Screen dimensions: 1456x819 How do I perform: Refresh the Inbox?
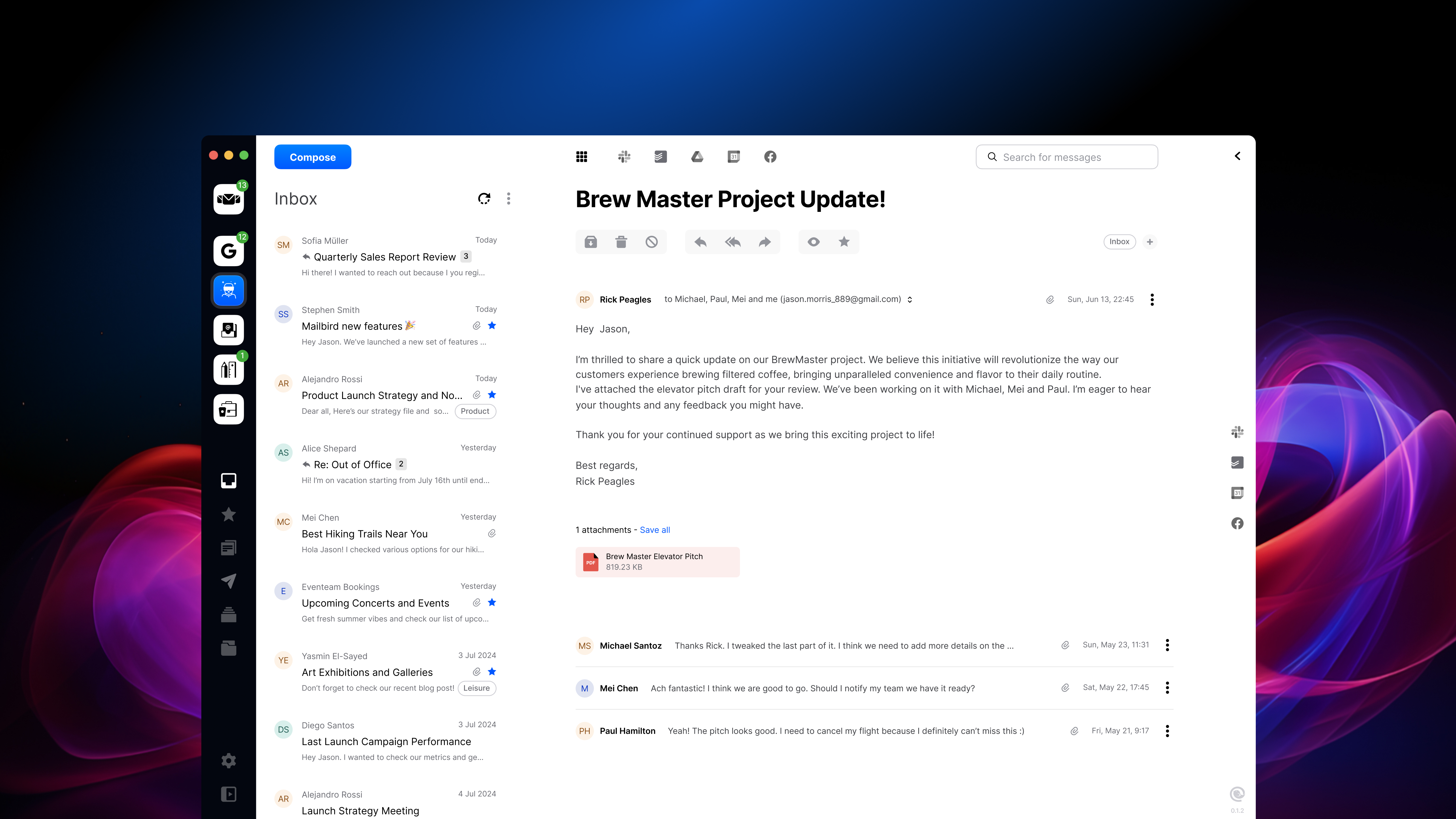point(484,198)
